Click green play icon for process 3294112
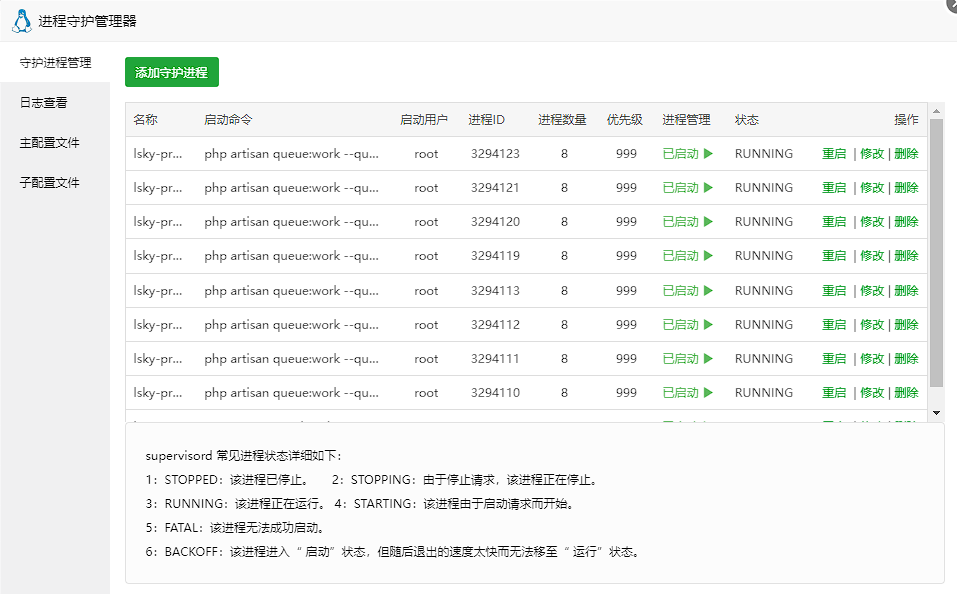The width and height of the screenshot is (957, 594). tap(708, 325)
